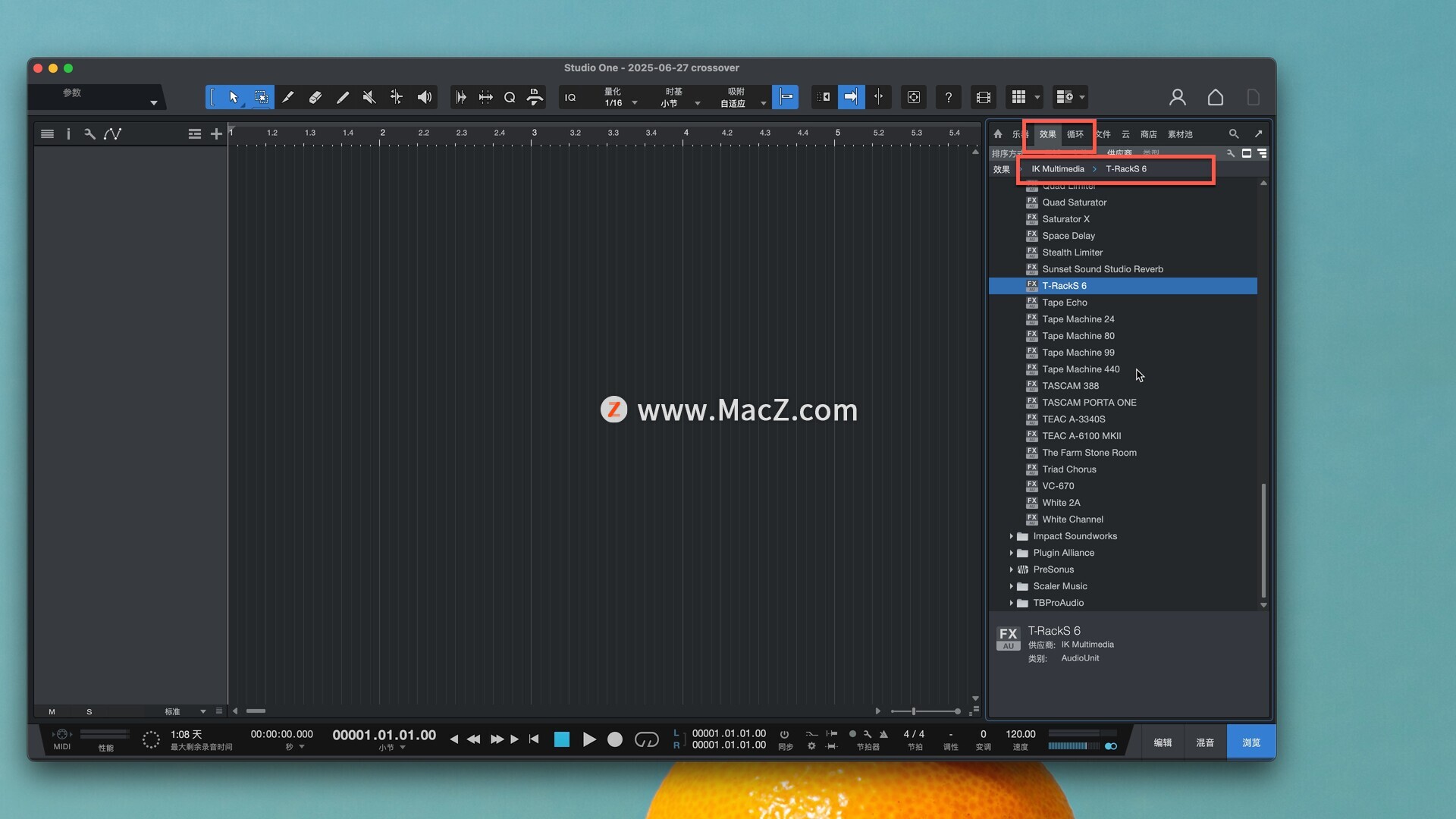The width and height of the screenshot is (1456, 819).
Task: Click the Q quantize icon
Action: click(510, 97)
